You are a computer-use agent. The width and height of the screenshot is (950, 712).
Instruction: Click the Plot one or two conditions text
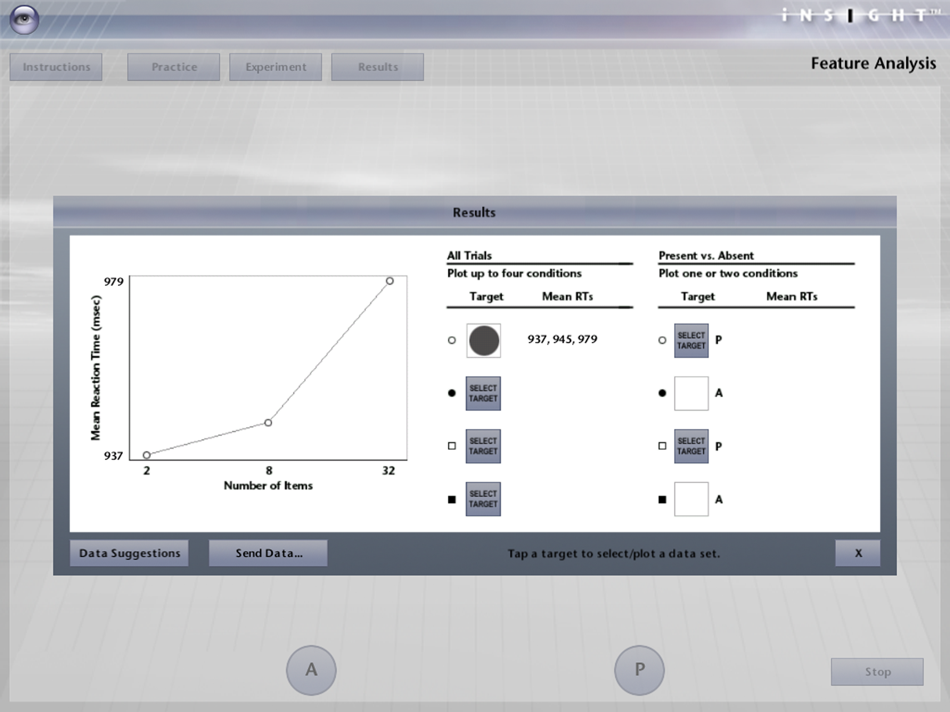coord(728,273)
